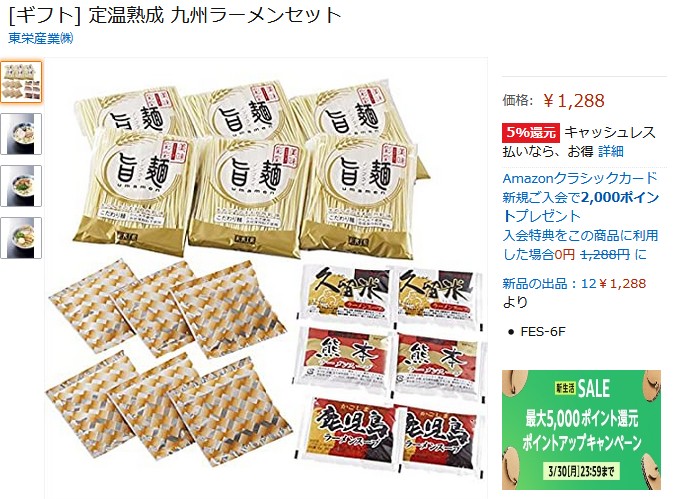Select the first product thumbnail with noodle packs

pyautogui.click(x=21, y=82)
